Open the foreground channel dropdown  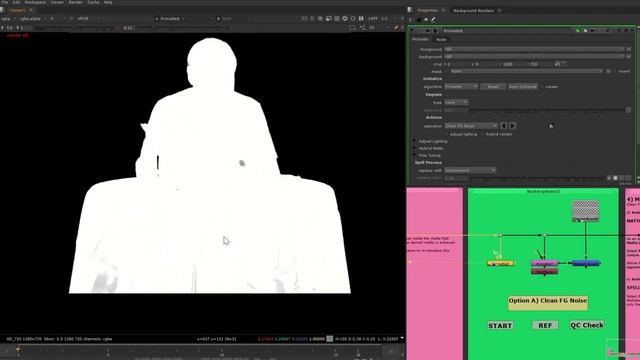534,49
